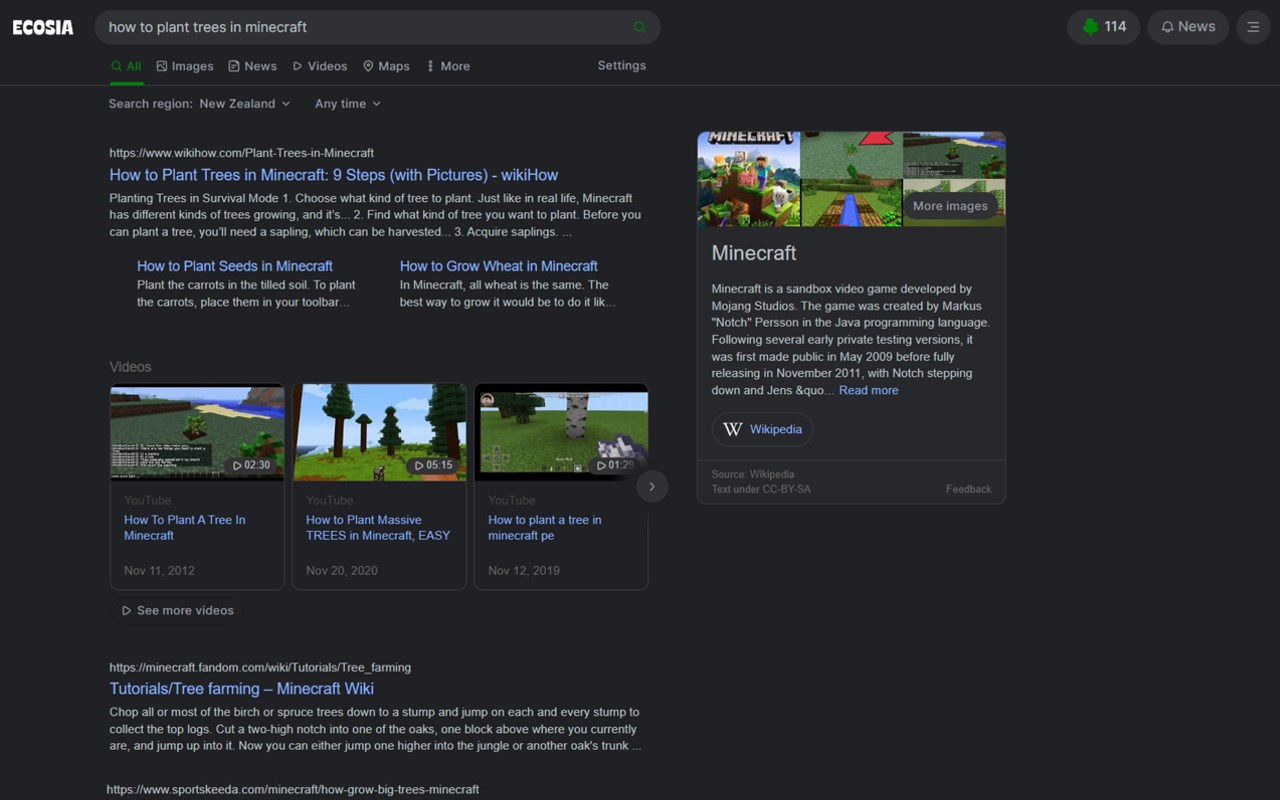Click the Nov 11, 2012 date
Viewport: 1280px width, 800px height.
point(159,571)
